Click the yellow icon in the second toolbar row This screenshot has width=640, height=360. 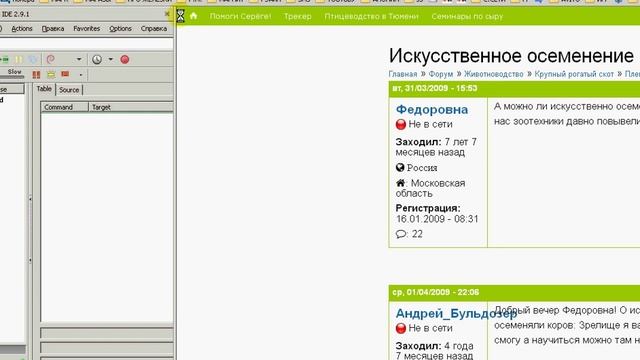tap(51, 75)
